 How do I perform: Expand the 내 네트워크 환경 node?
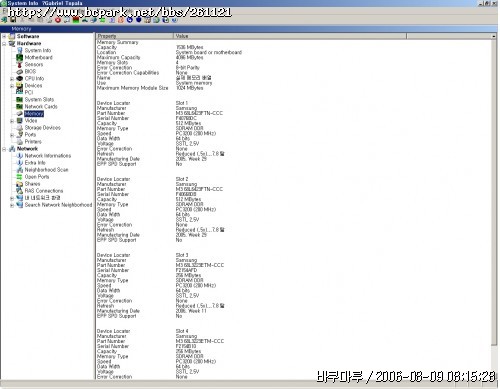[x=12, y=198]
